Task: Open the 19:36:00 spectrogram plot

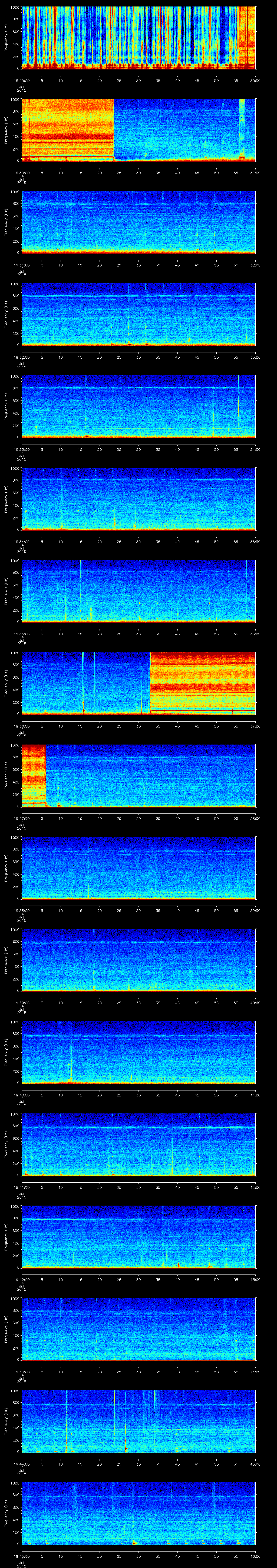Action: [x=138, y=683]
